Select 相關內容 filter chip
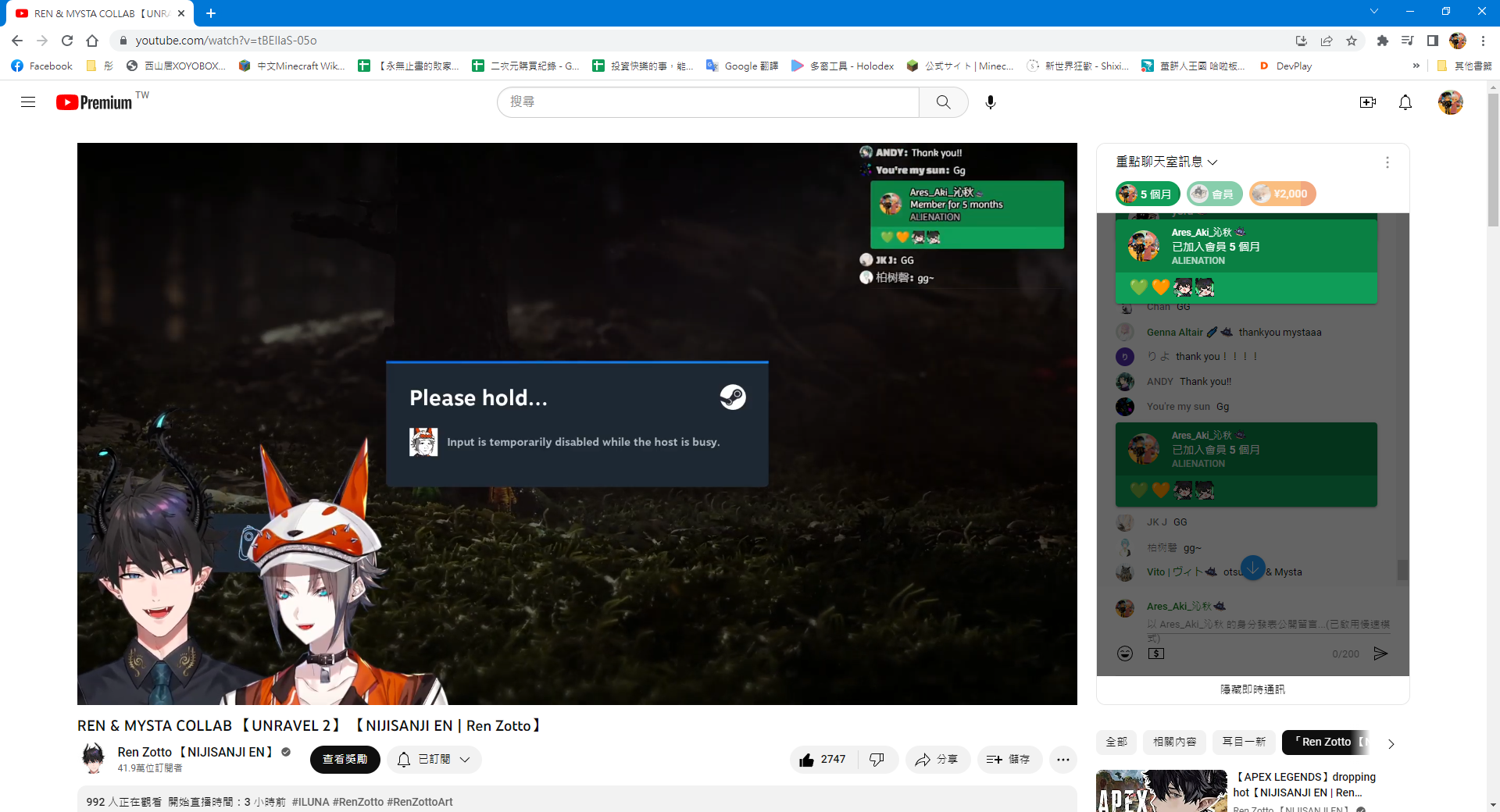The image size is (1500, 812). [x=1174, y=742]
